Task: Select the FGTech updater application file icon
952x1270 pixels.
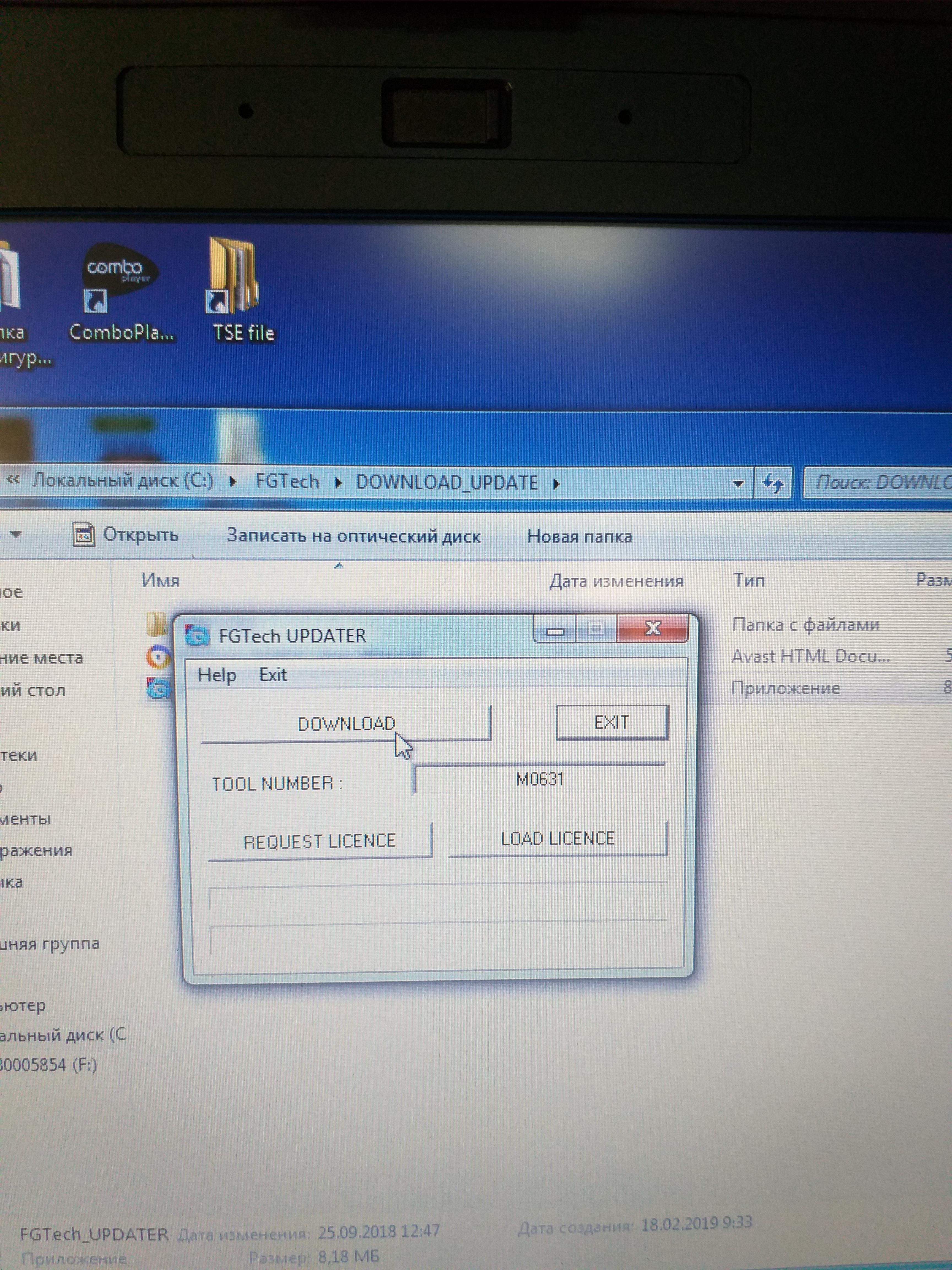Action: [x=159, y=688]
